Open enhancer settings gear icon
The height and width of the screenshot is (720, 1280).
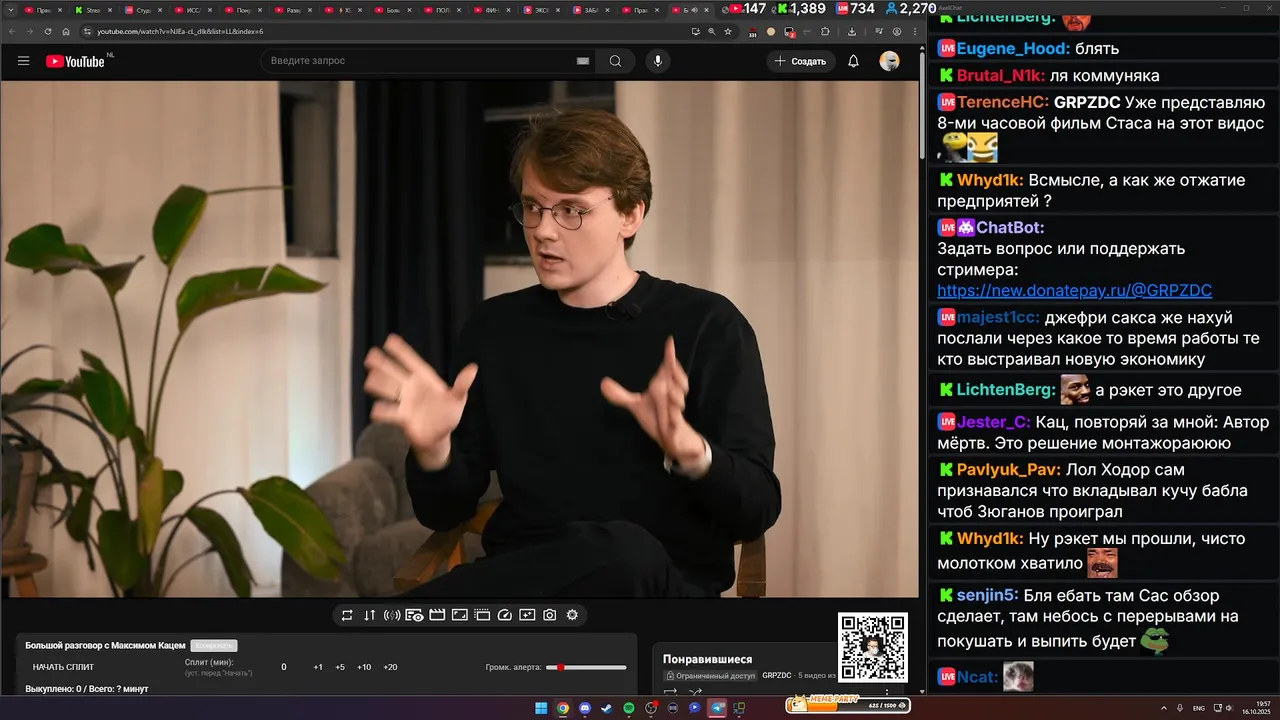(x=572, y=615)
